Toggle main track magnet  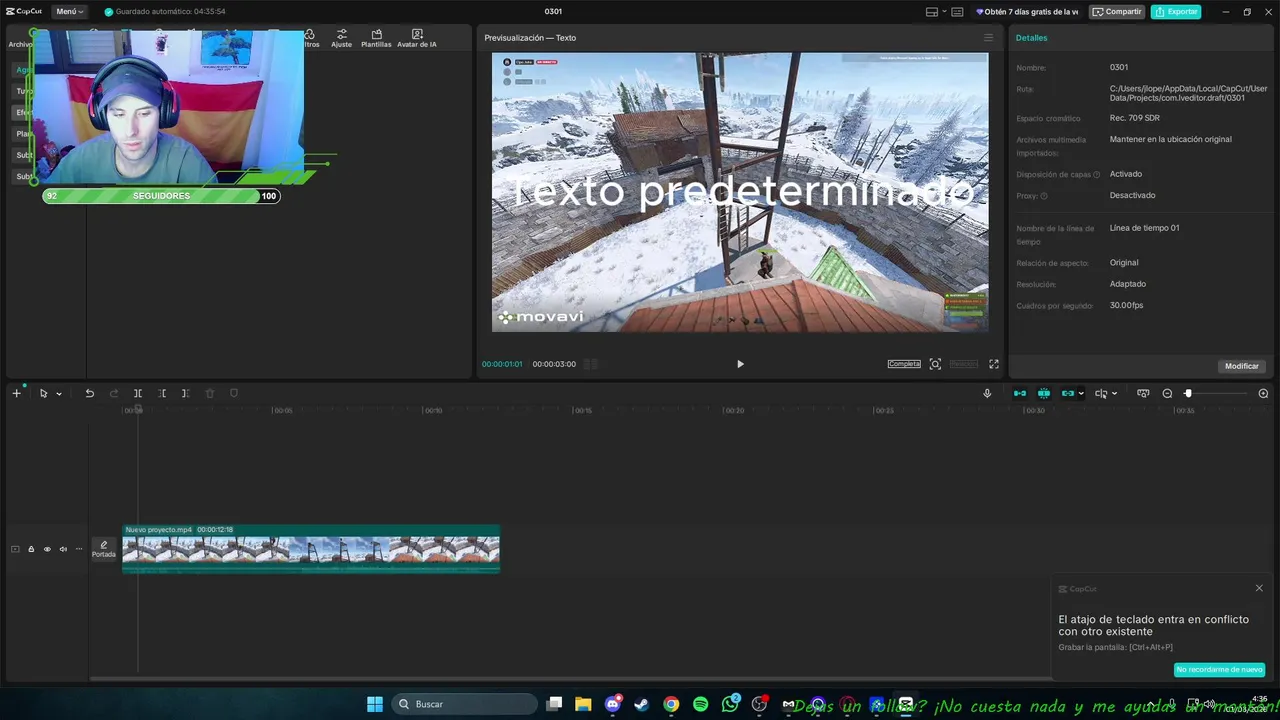(x=1020, y=393)
